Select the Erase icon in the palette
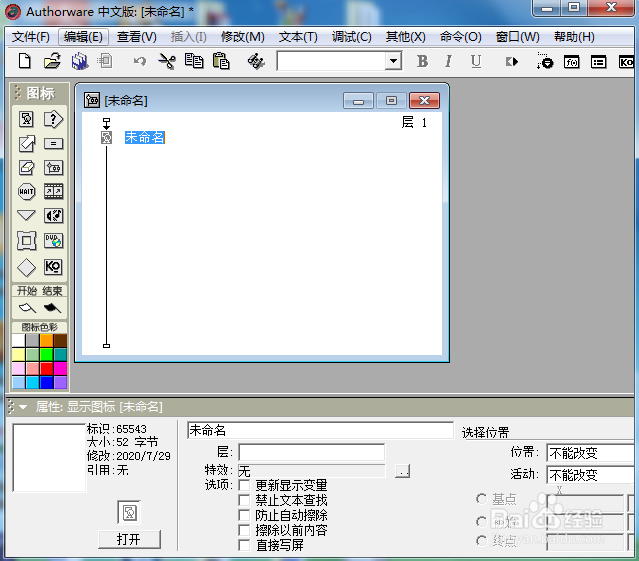This screenshot has width=639, height=561. [x=27, y=167]
